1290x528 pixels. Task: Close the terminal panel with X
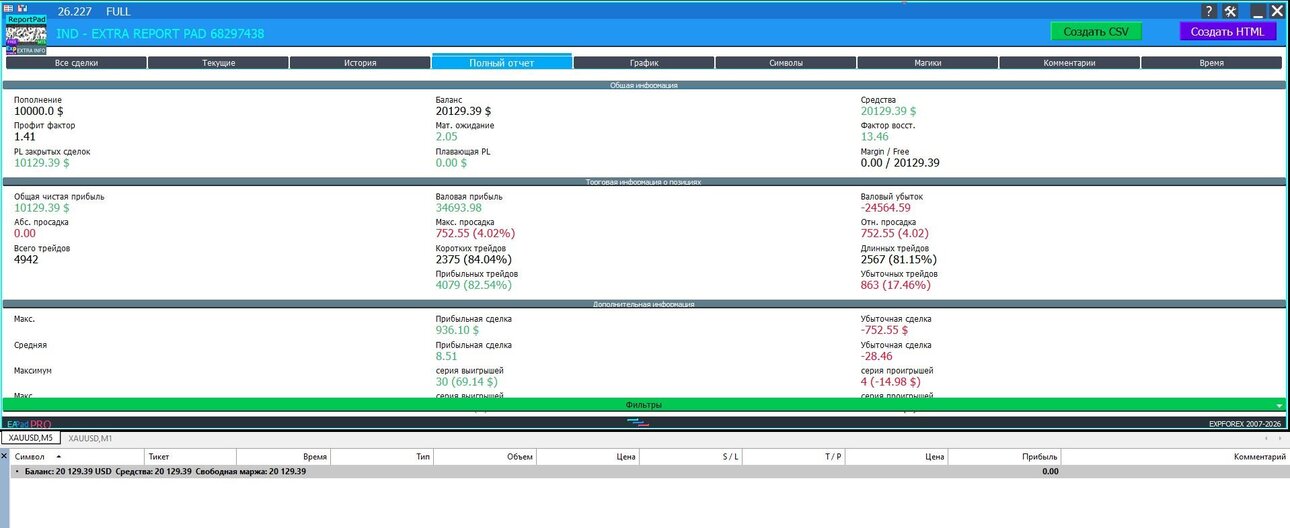click(x=4, y=455)
